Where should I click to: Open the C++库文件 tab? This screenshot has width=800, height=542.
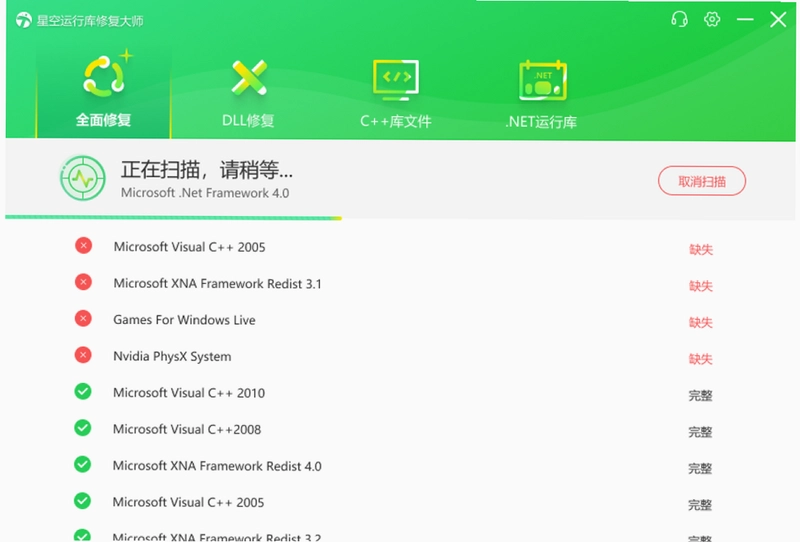click(x=396, y=93)
